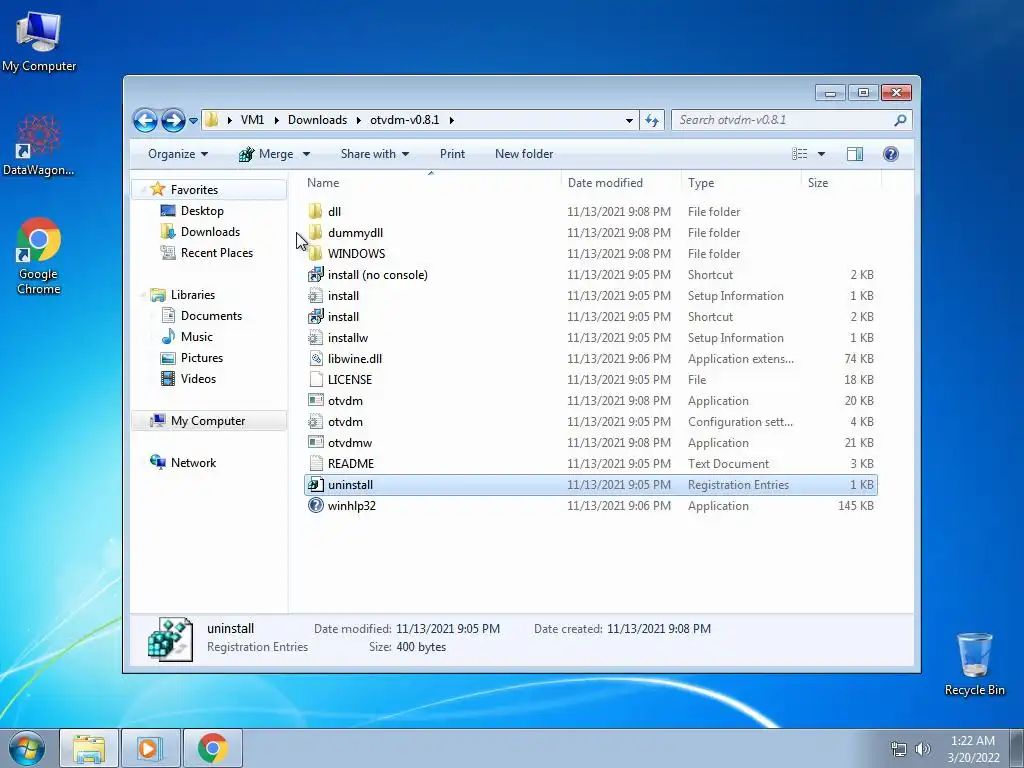Viewport: 1024px width, 768px height.
Task: Sort by the Type column header
Action: (x=741, y=183)
